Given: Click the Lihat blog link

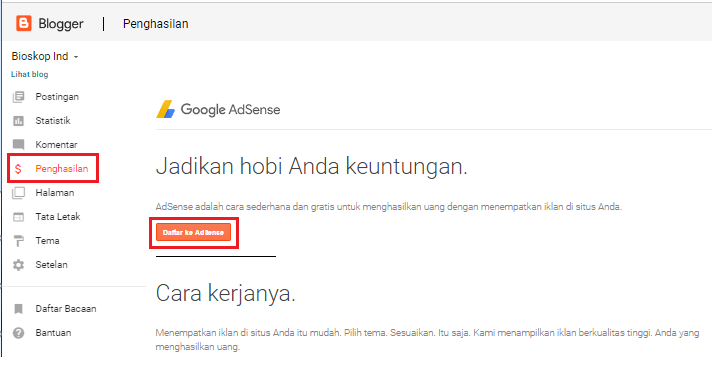Looking at the screenshot, I should [x=30, y=74].
